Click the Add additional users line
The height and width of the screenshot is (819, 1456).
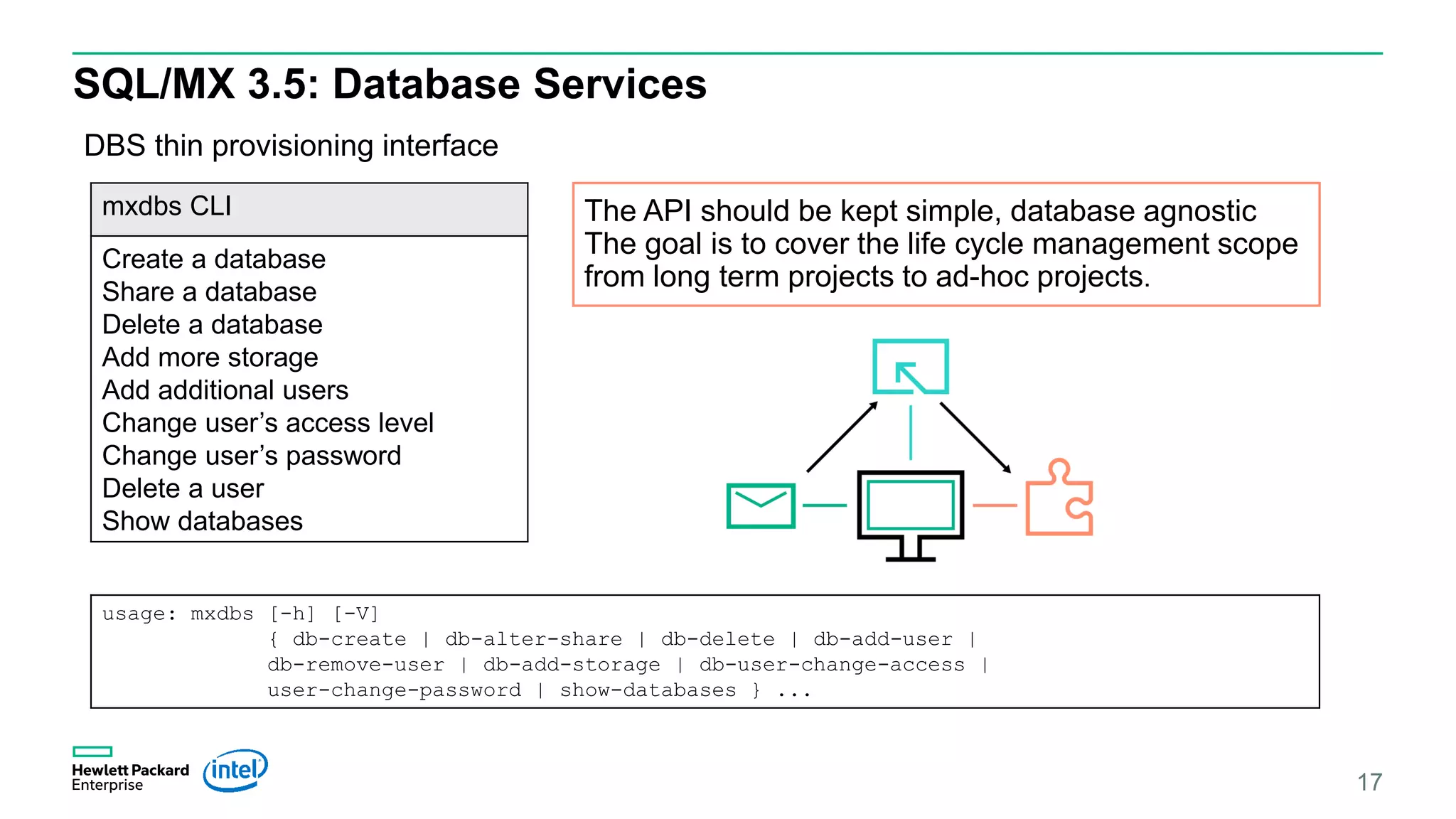tap(225, 390)
